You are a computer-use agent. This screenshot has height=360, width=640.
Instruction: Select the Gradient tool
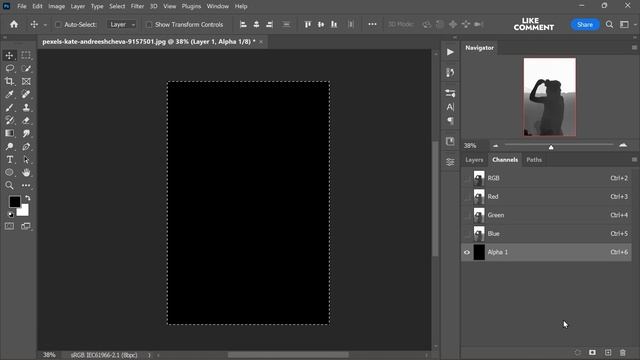click(9, 133)
